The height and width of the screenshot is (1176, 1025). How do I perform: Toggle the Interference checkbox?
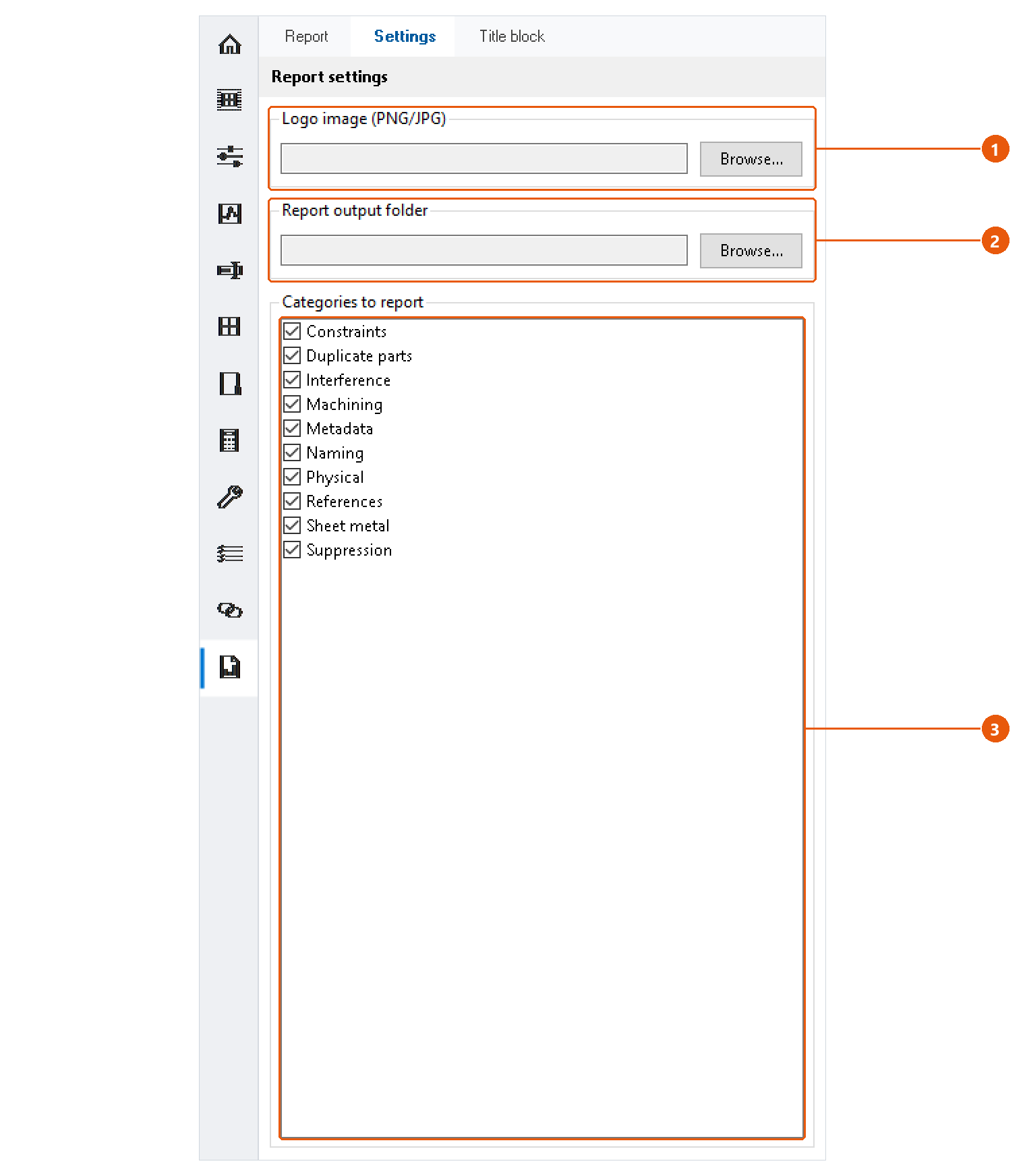(x=292, y=380)
